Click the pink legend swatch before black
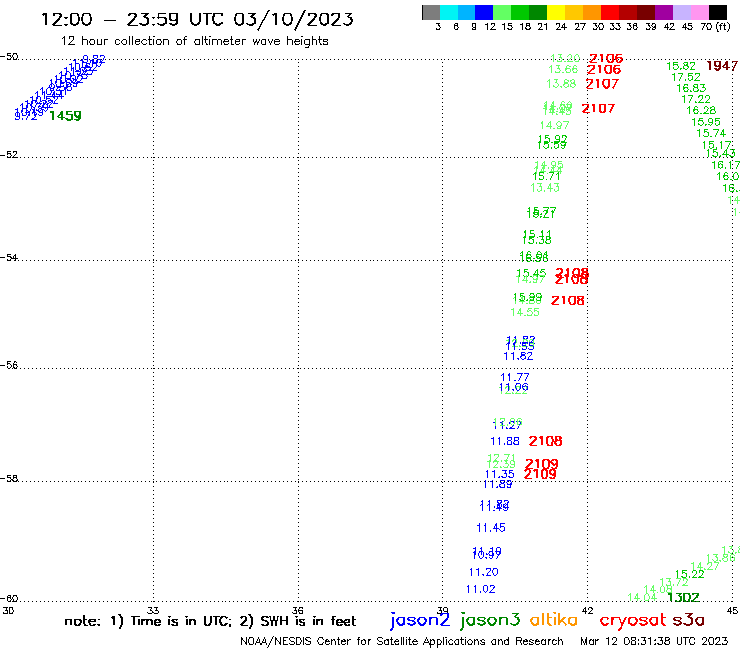The width and height of the screenshot is (740, 650). click(700, 12)
